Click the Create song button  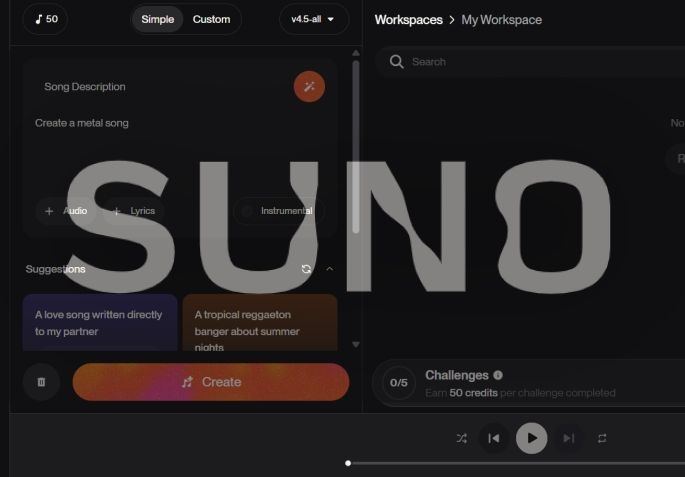point(211,382)
